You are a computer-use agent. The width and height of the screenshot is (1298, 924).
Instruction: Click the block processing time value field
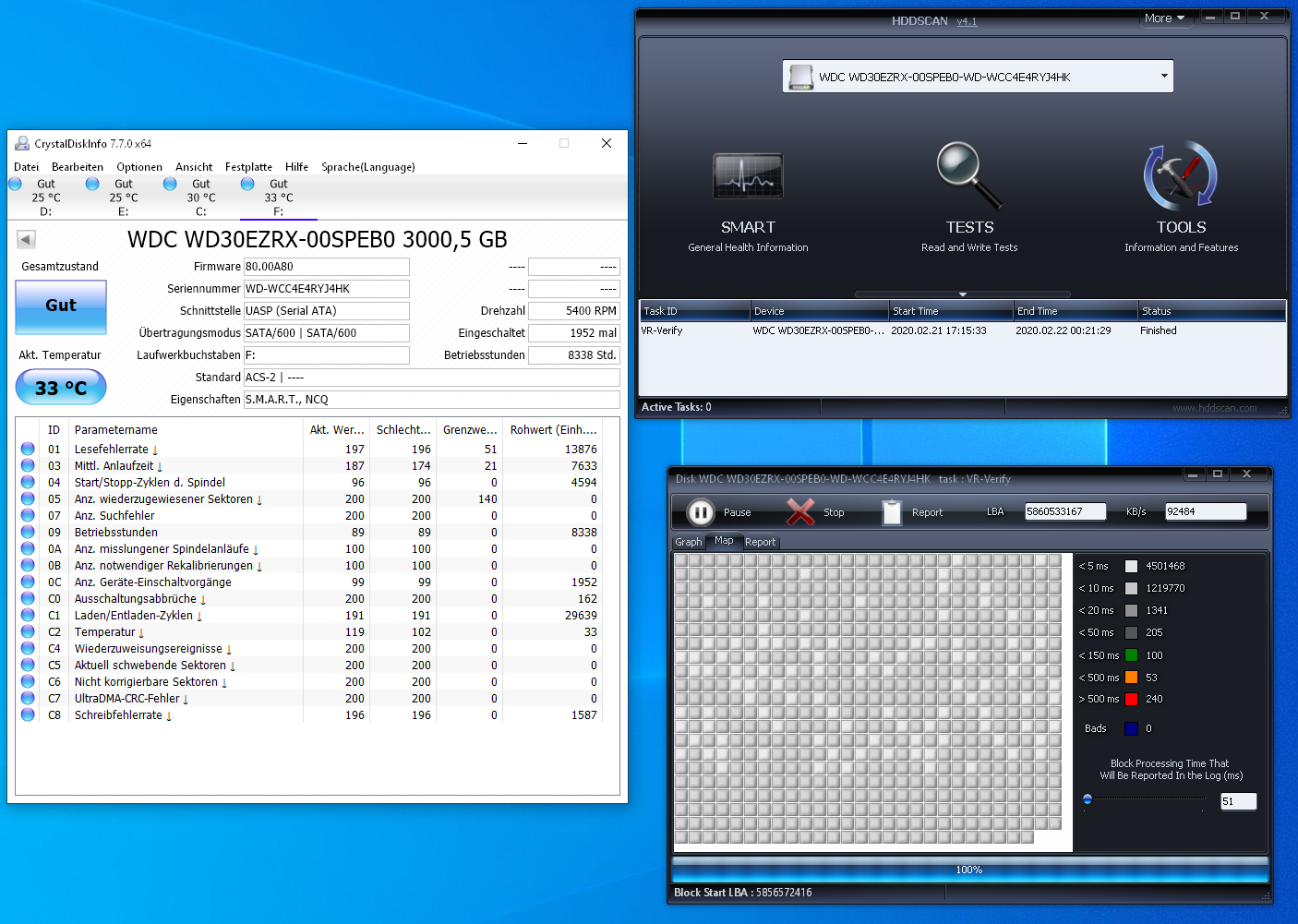point(1238,801)
